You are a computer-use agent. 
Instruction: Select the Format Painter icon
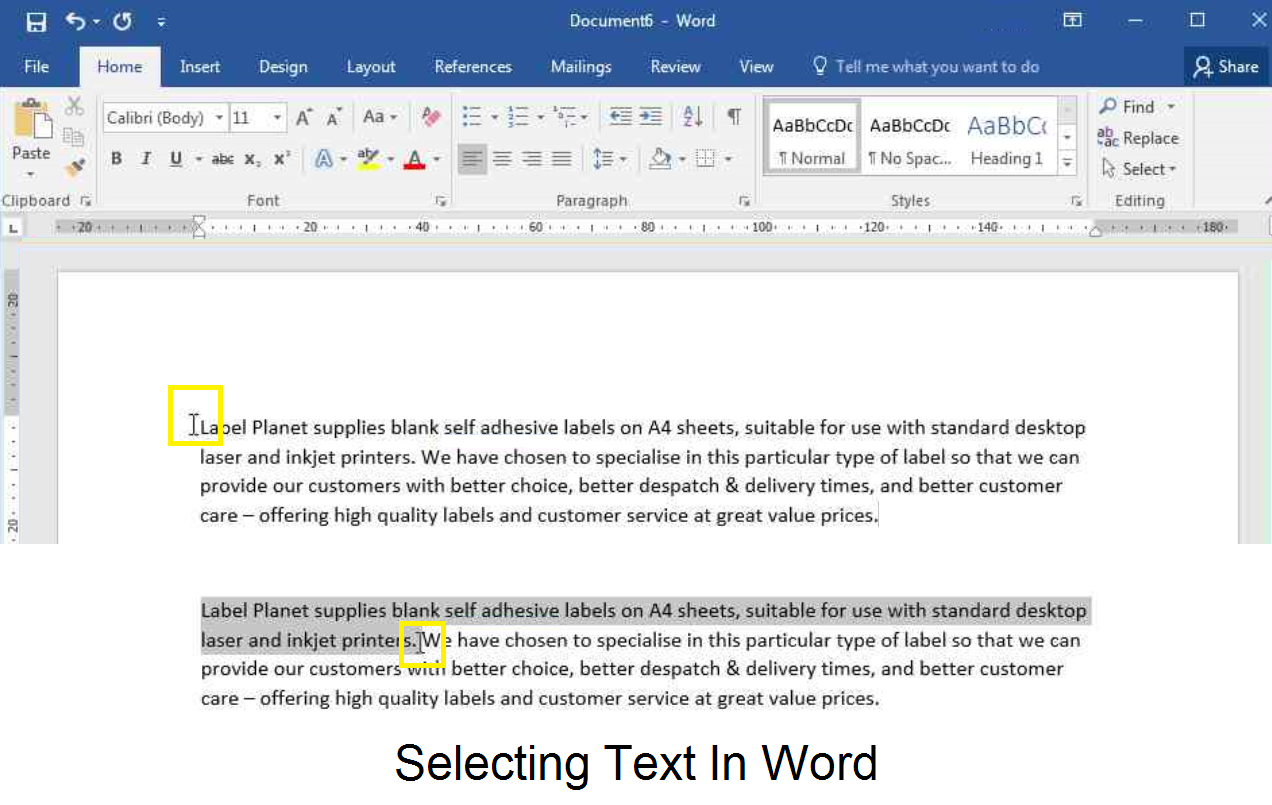pyautogui.click(x=73, y=167)
